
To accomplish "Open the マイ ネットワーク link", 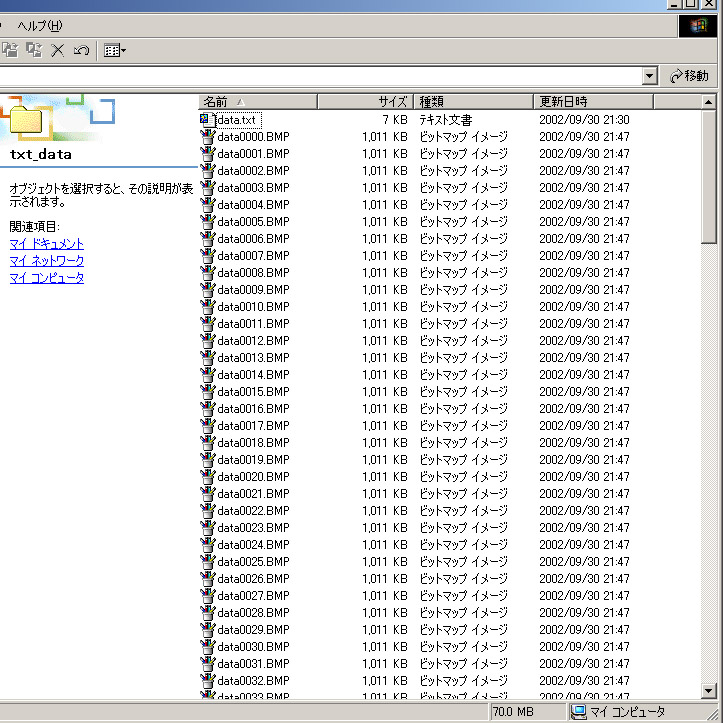I will tap(47, 261).
